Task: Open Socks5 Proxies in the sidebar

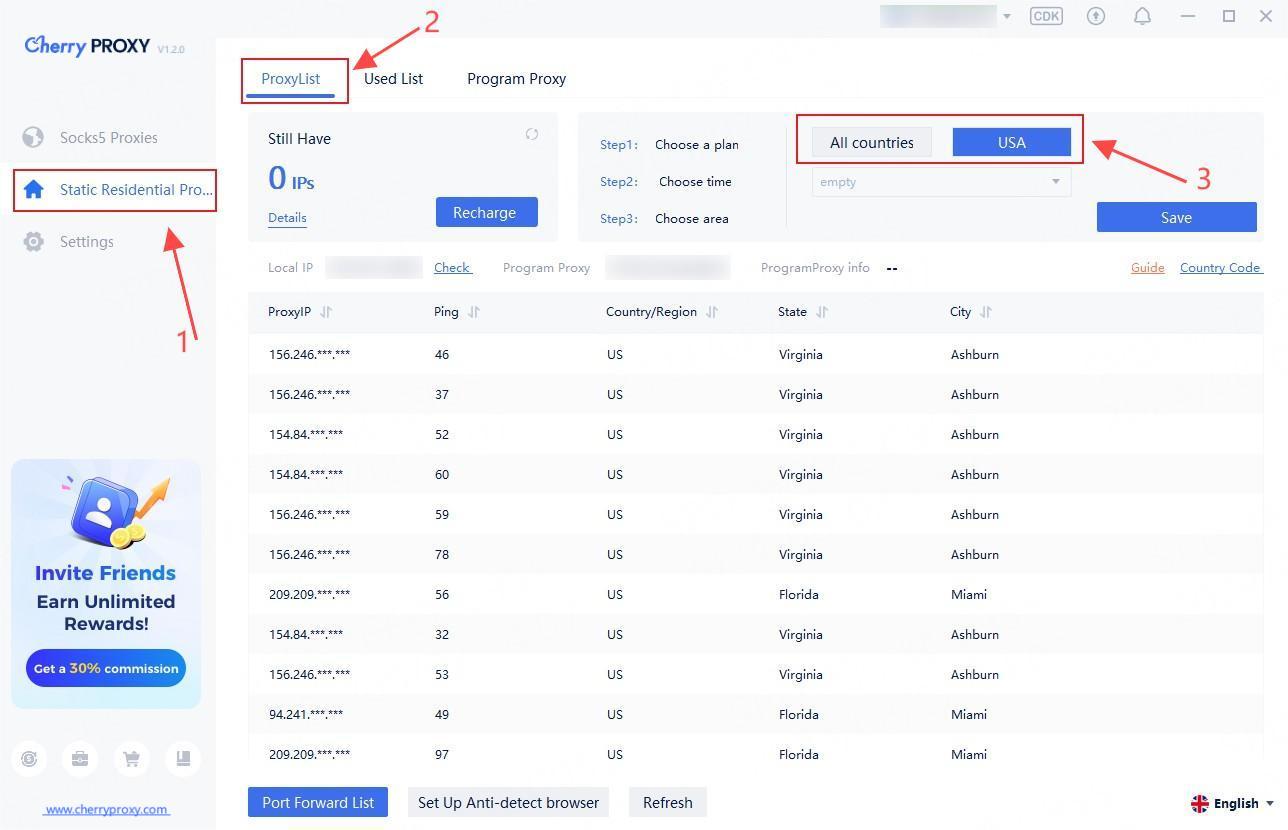Action: point(108,138)
